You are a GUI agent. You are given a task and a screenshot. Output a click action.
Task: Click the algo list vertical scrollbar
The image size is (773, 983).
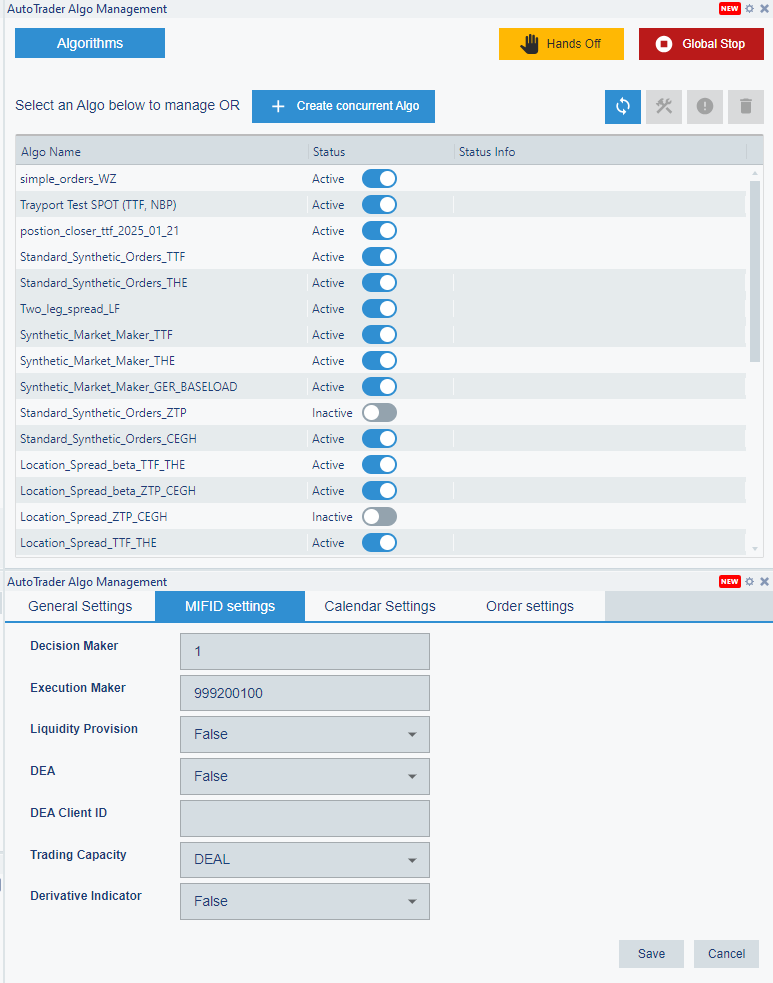(x=755, y=270)
